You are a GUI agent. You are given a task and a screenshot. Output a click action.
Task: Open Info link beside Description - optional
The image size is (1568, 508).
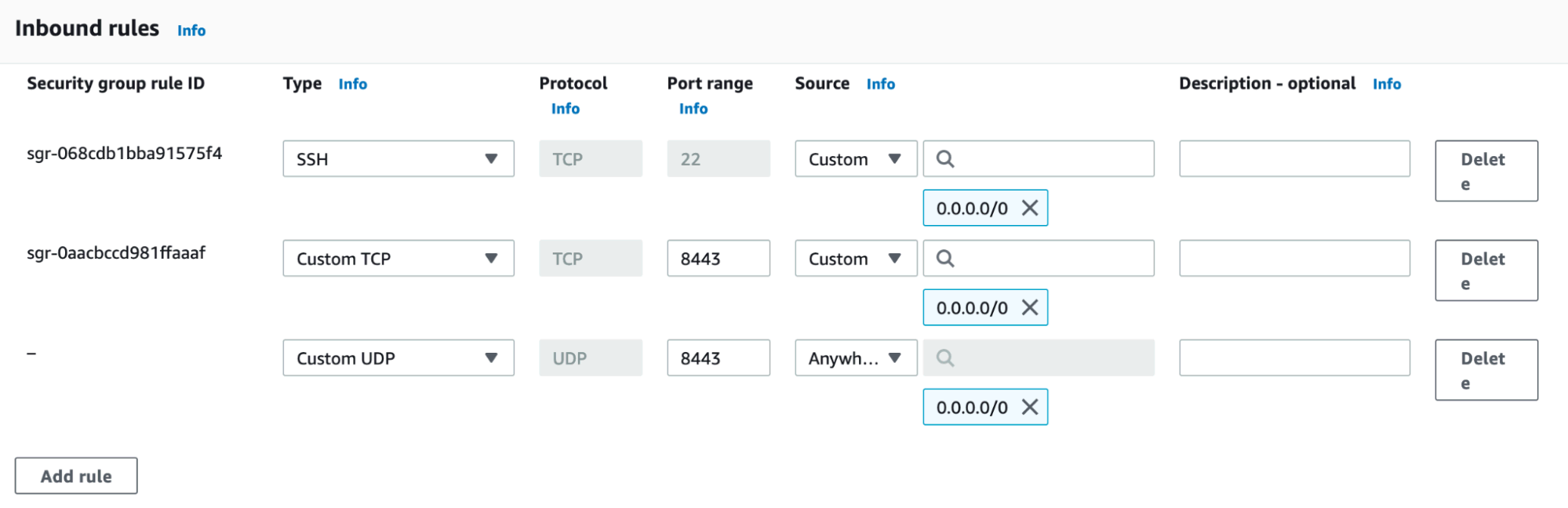click(1387, 84)
